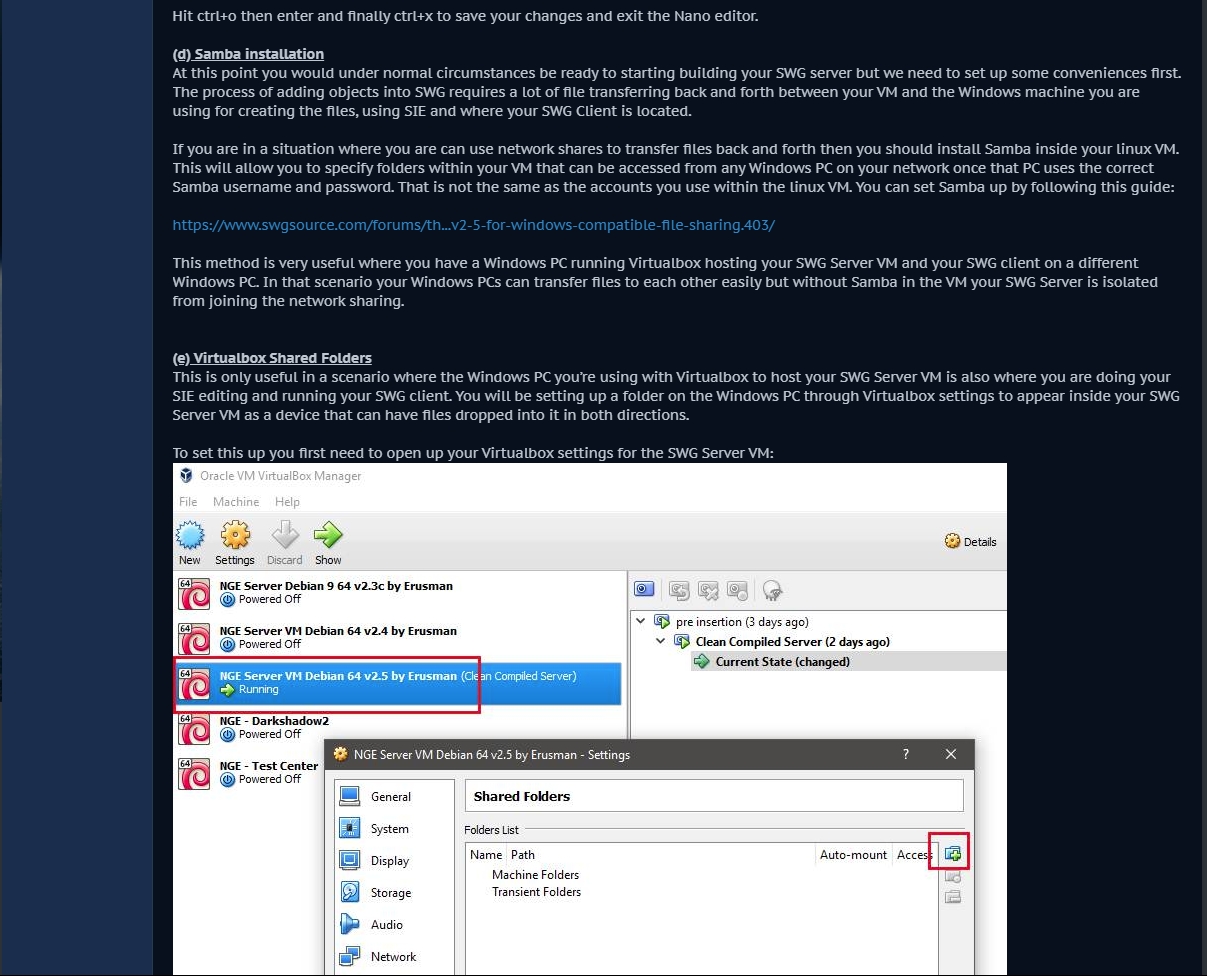This screenshot has width=1207, height=976.
Task: Select Current State (changed) entry
Action: pyautogui.click(x=783, y=662)
